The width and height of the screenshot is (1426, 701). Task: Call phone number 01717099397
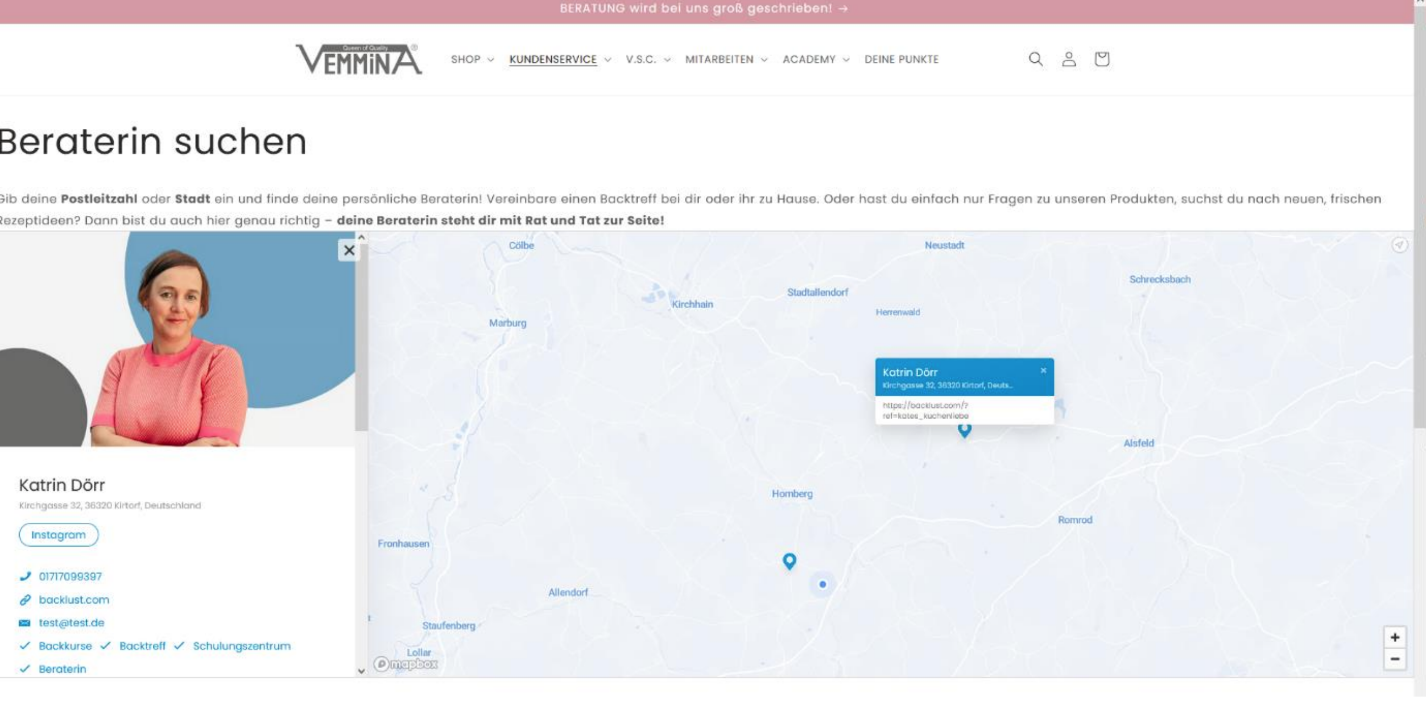[70, 576]
